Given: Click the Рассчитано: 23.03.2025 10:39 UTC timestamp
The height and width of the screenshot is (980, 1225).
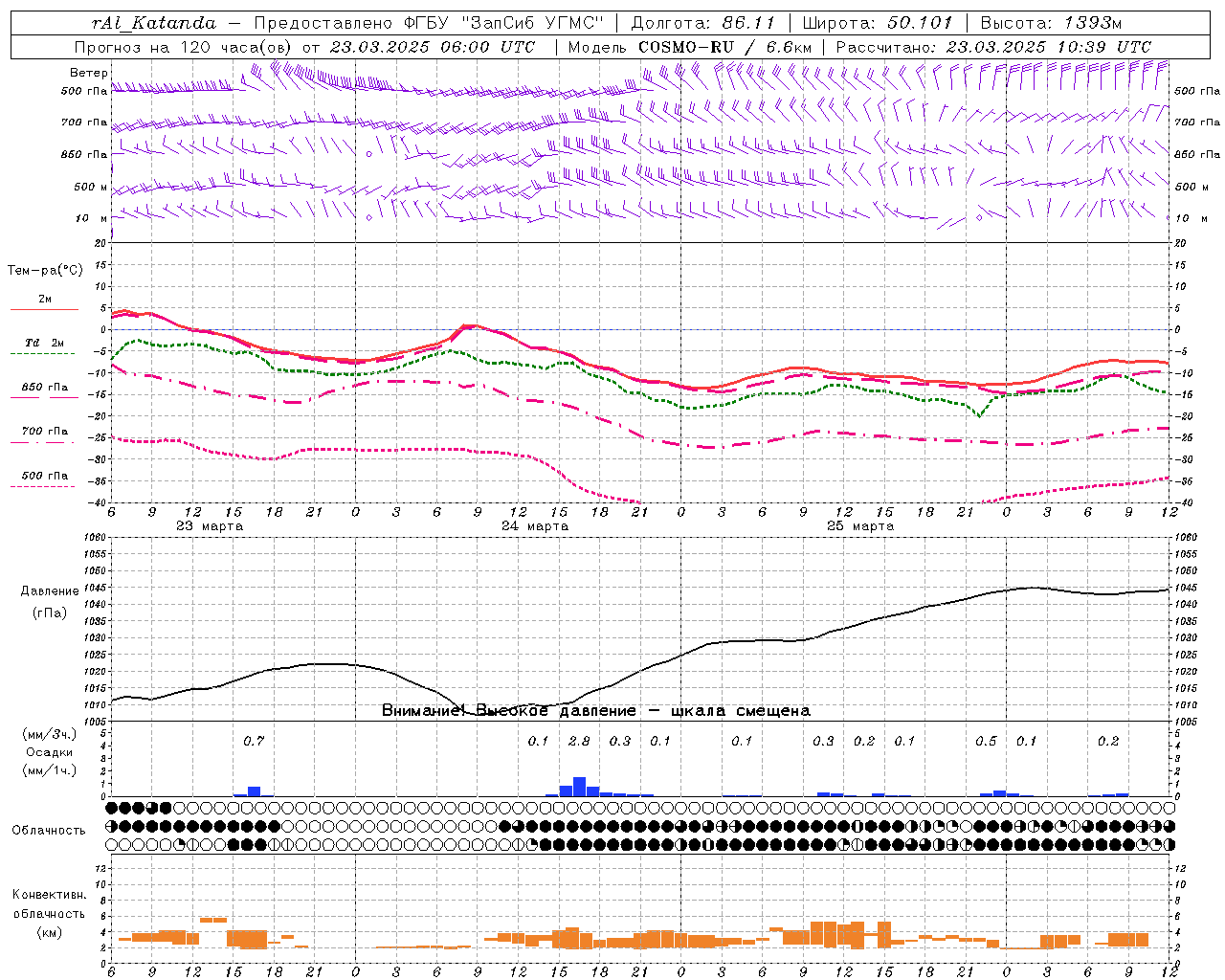Looking at the screenshot, I should point(993,47).
